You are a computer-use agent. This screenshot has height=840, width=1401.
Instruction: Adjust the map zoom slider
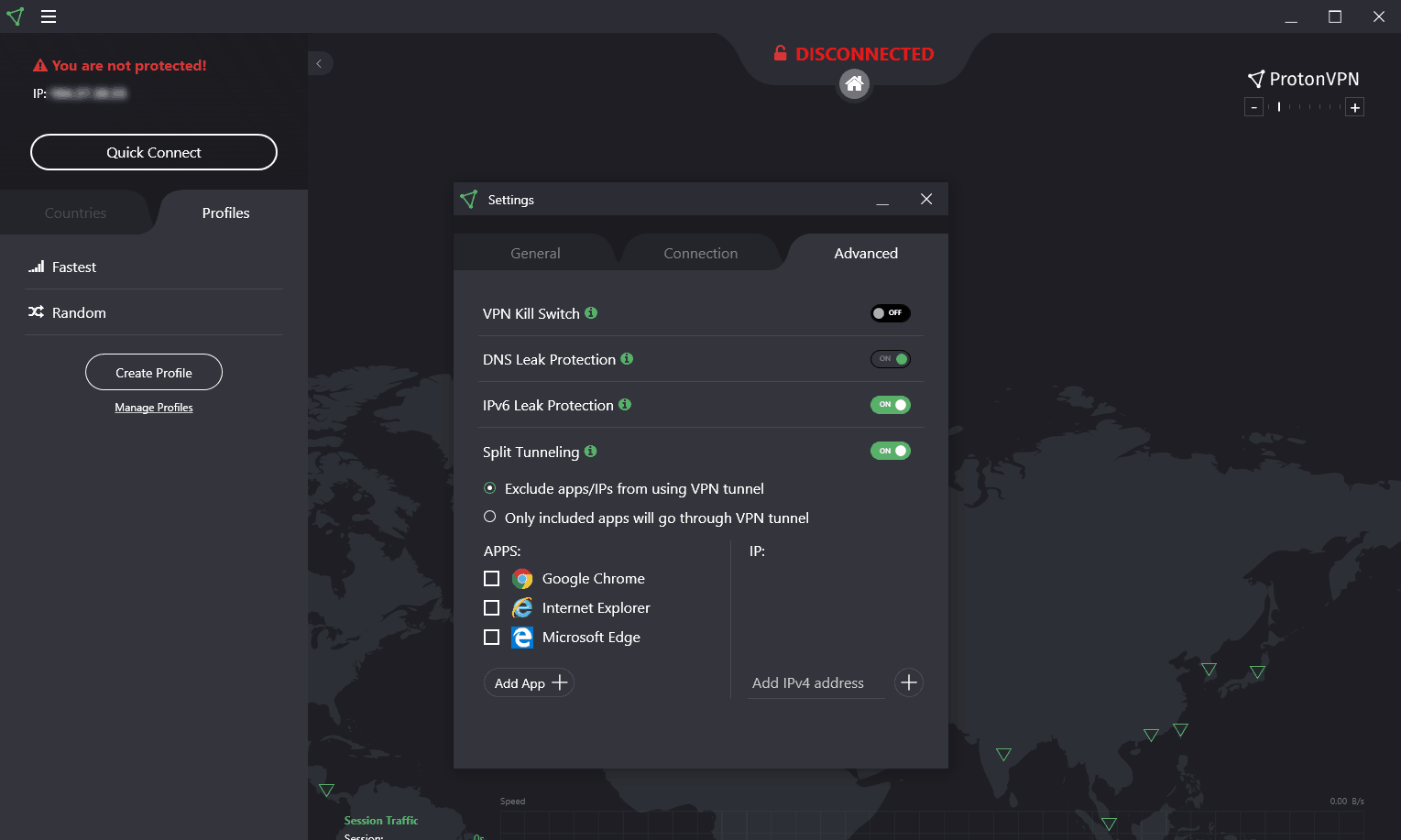(1305, 107)
